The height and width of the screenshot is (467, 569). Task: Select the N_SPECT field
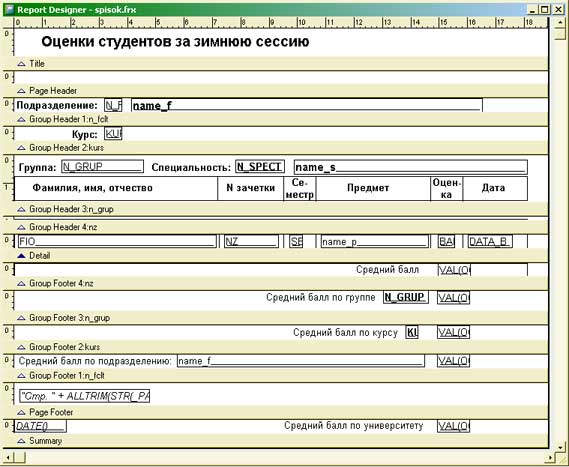[260, 167]
